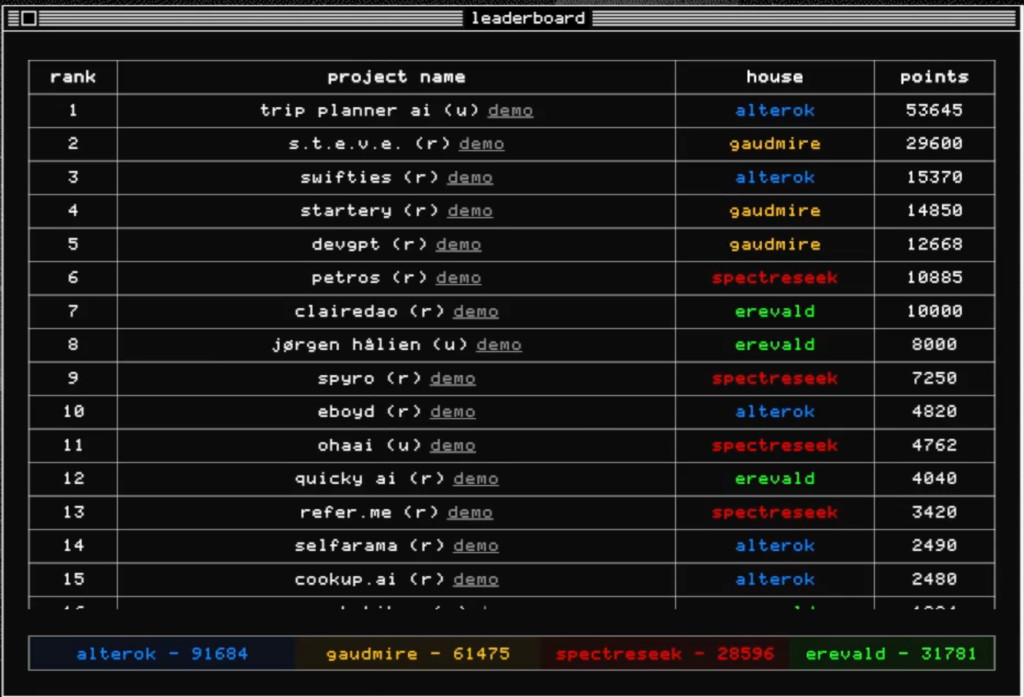1024x697 pixels.
Task: Open the ohaai demo link
Action: [x=453, y=446]
